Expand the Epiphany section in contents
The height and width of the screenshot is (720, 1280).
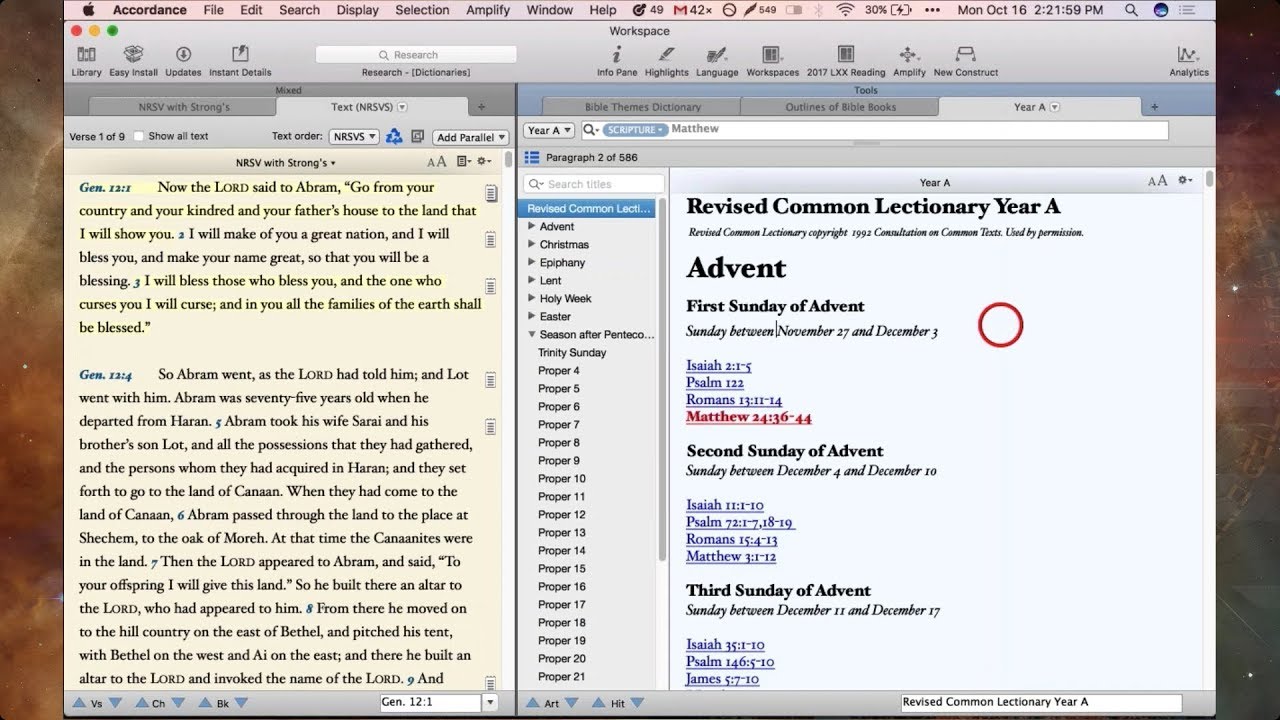coord(532,263)
